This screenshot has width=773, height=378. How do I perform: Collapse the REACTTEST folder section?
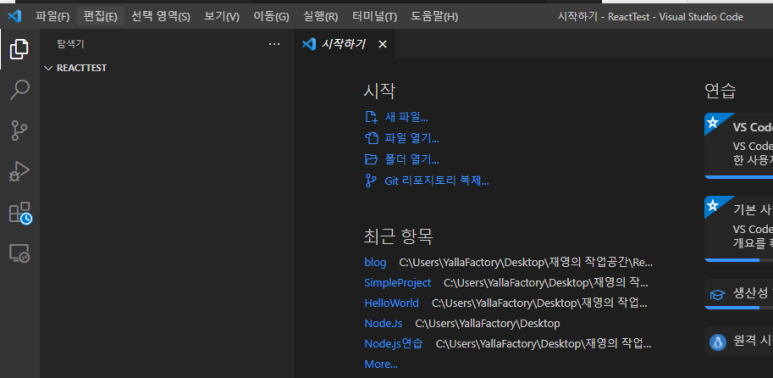tap(48, 68)
